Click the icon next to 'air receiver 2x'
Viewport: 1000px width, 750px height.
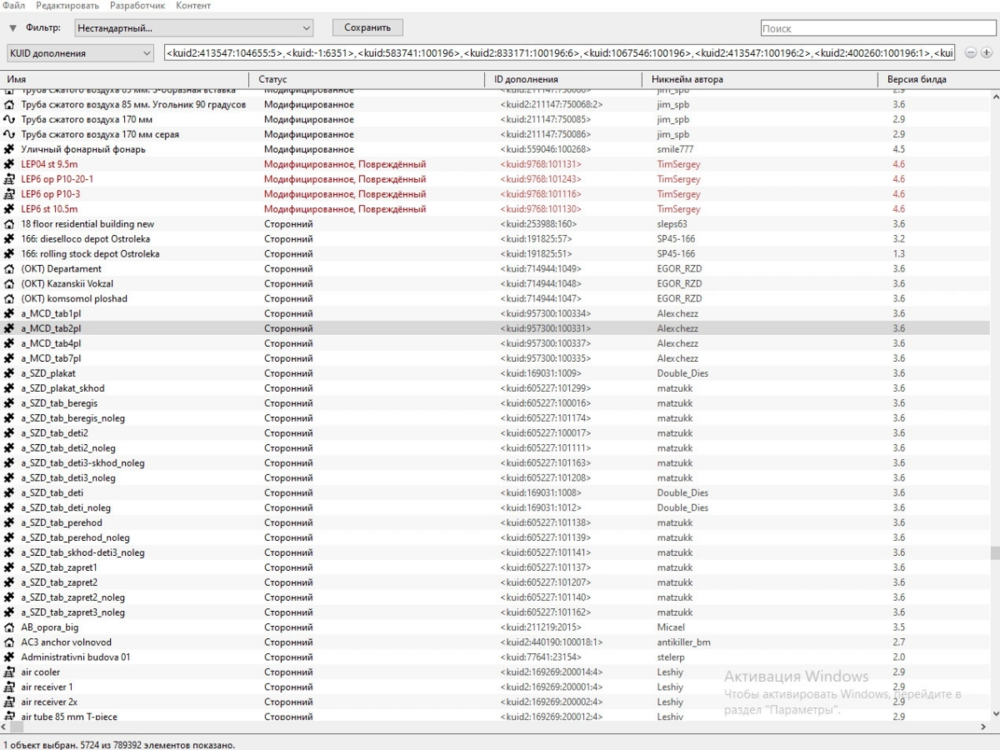point(9,702)
